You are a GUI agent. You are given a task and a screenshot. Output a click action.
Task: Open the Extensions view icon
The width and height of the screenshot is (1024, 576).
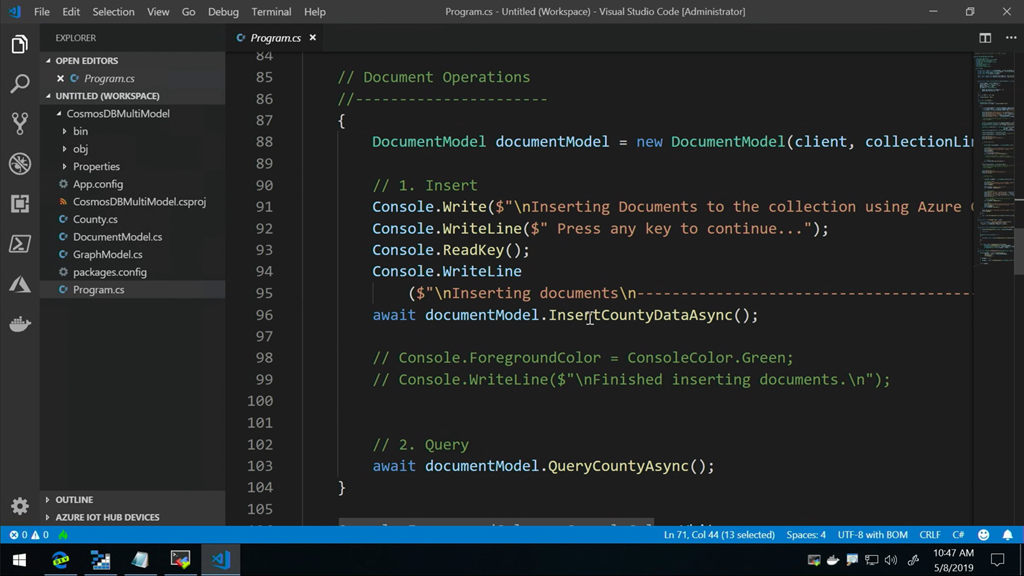(20, 204)
